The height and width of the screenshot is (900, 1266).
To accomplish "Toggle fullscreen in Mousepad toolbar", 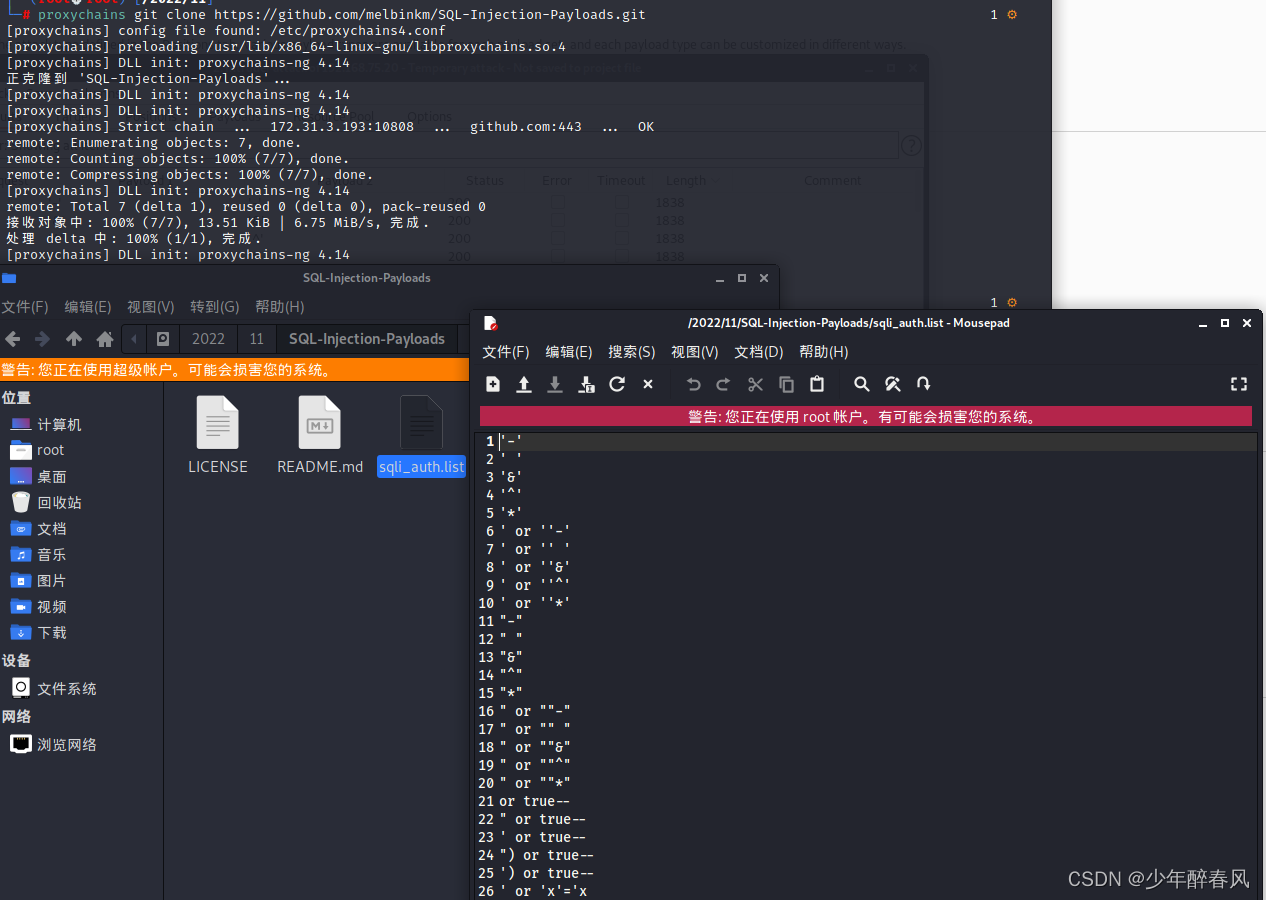I will 1239,384.
